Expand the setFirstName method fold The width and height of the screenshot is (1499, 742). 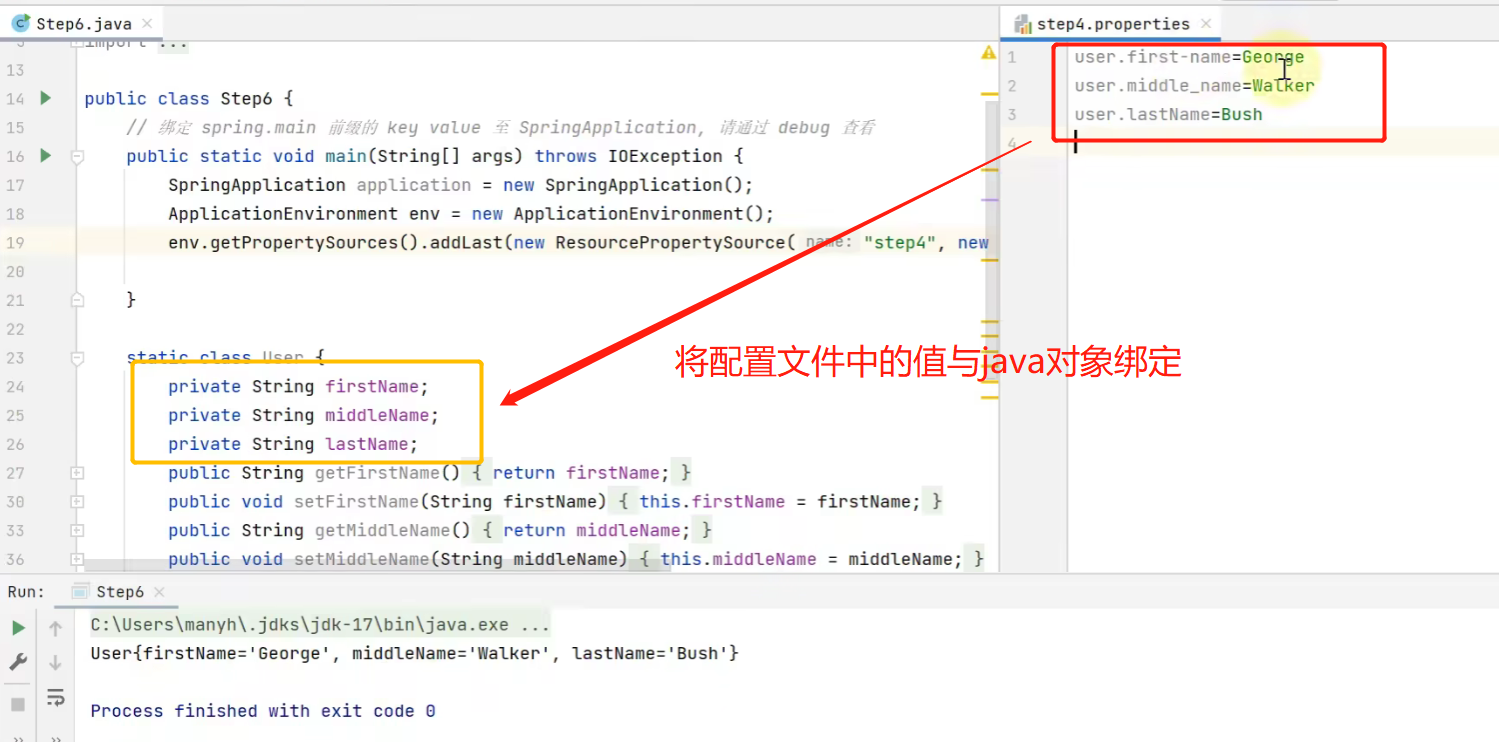(x=77, y=502)
